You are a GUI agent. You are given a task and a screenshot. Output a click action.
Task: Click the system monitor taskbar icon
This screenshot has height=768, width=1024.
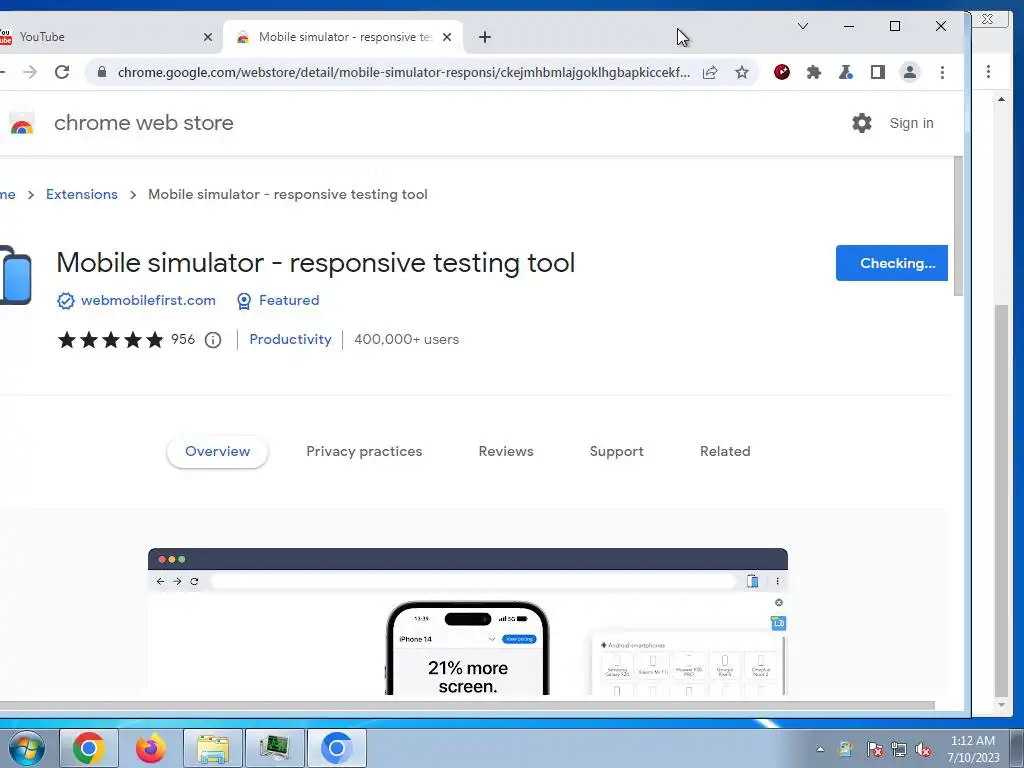274,748
